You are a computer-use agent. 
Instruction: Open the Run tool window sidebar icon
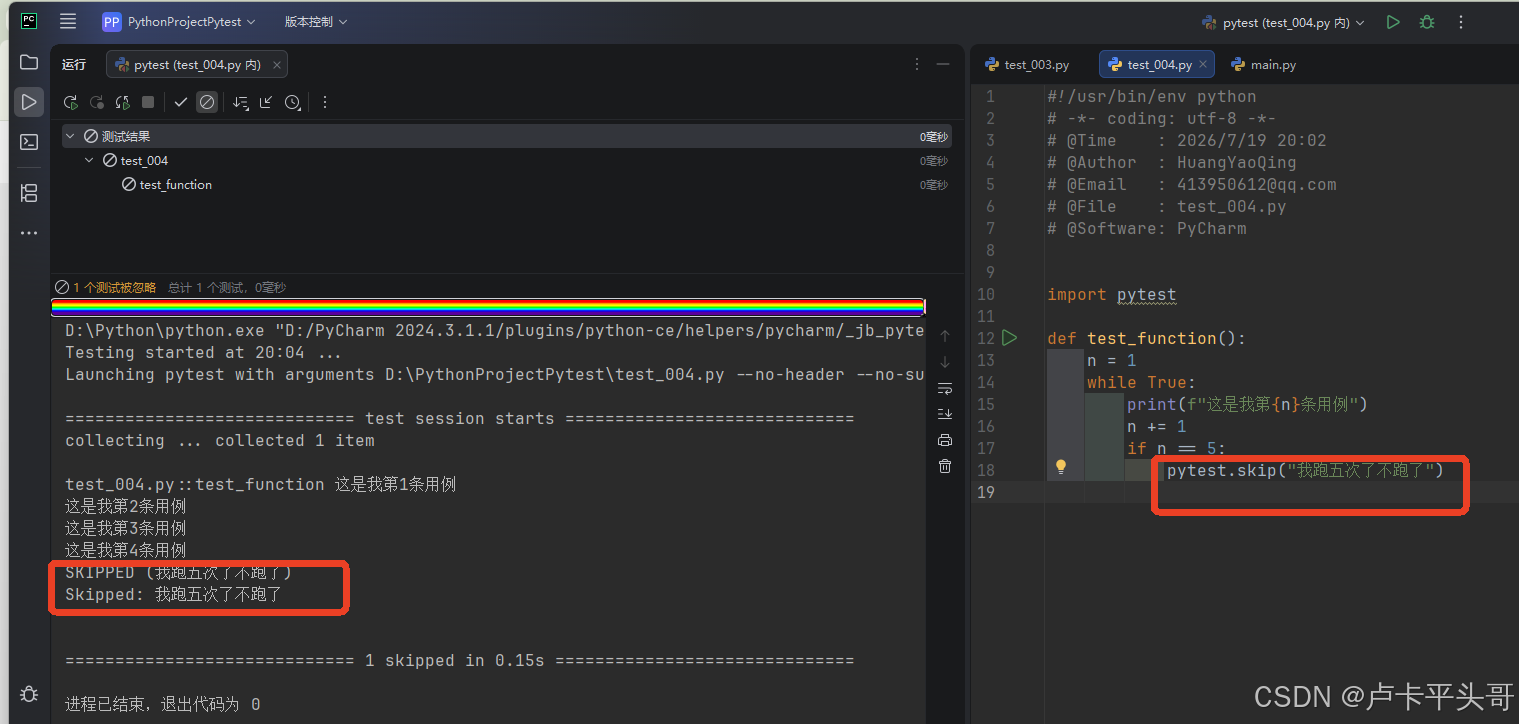click(x=29, y=102)
